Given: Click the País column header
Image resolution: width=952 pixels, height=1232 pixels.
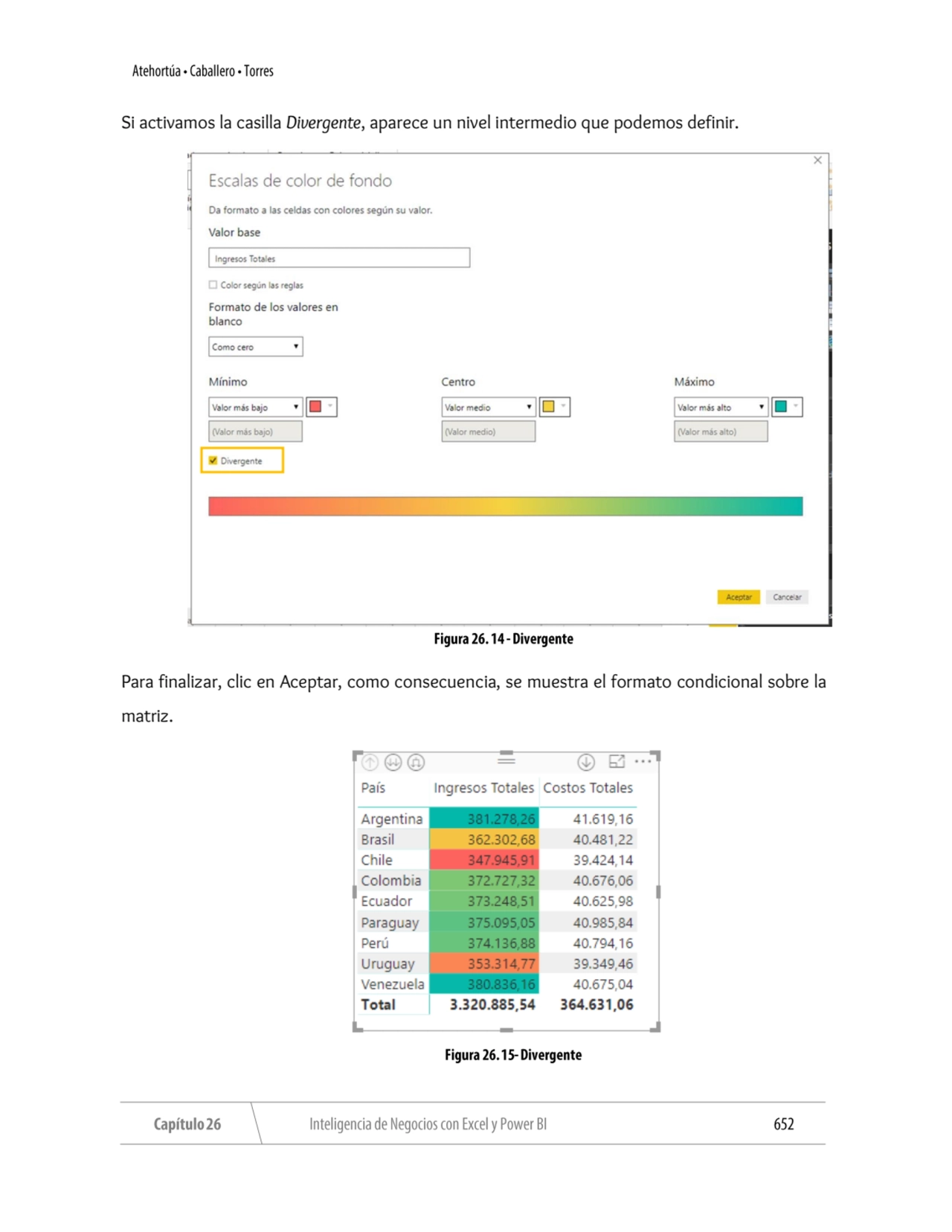Looking at the screenshot, I should pyautogui.click(x=373, y=788).
